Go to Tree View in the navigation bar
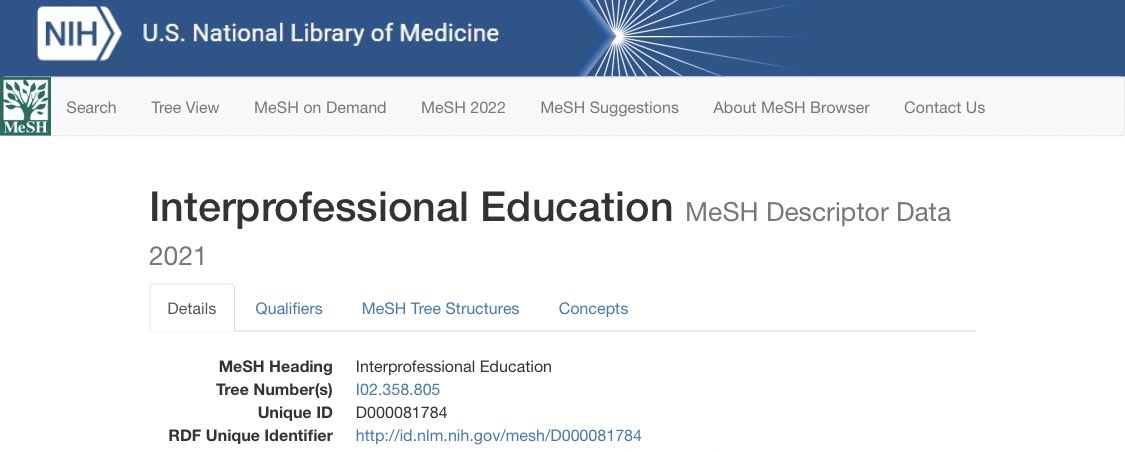 pyautogui.click(x=185, y=108)
